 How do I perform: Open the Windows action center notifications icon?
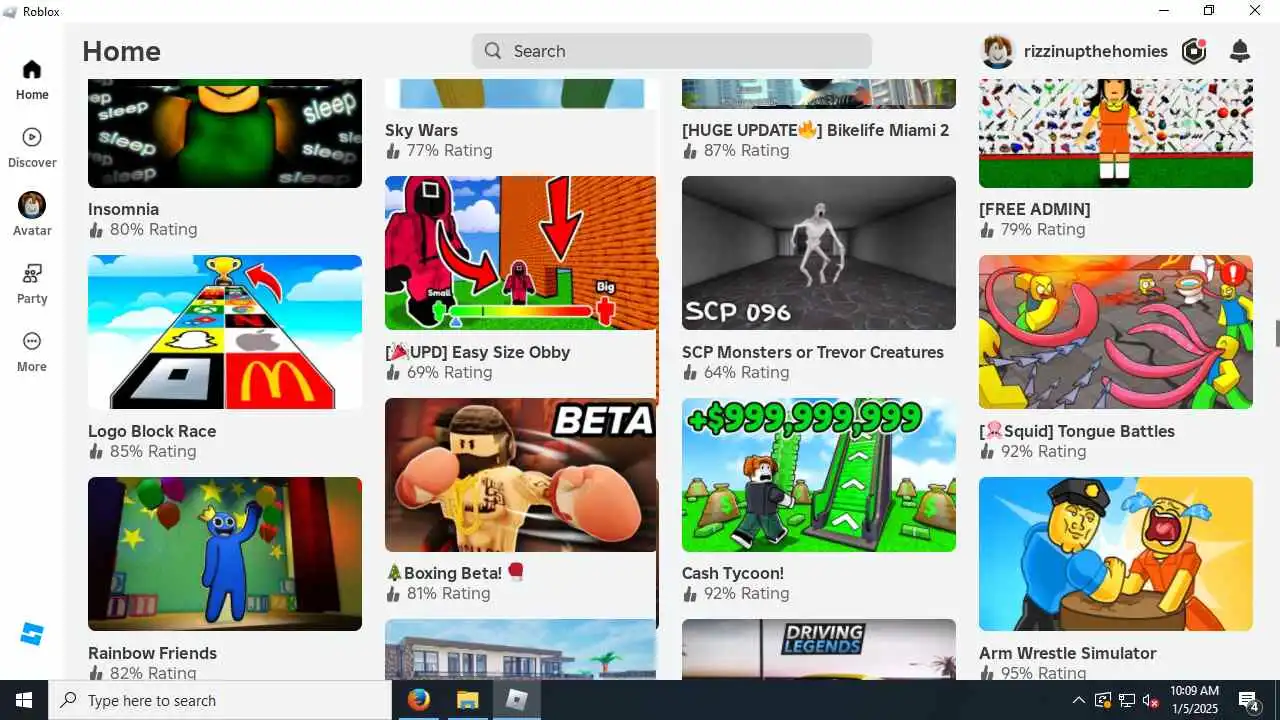pyautogui.click(x=1248, y=700)
